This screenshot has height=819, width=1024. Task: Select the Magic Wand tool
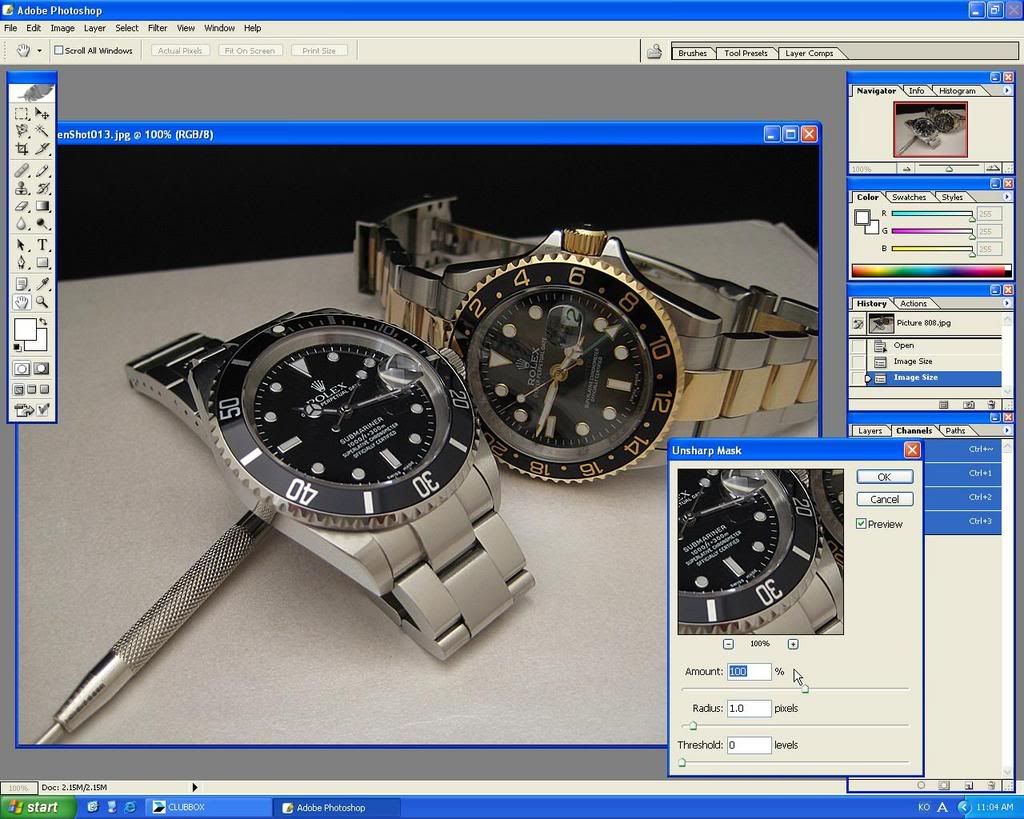coord(42,131)
